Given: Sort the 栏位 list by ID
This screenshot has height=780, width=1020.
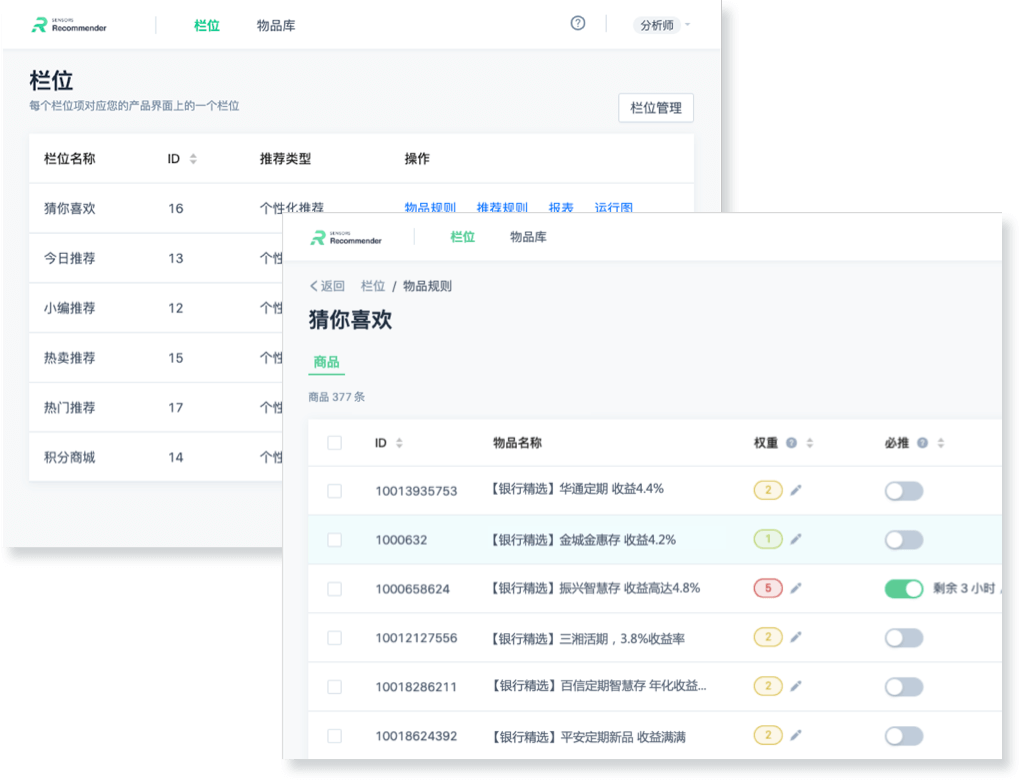Looking at the screenshot, I should 193,159.
